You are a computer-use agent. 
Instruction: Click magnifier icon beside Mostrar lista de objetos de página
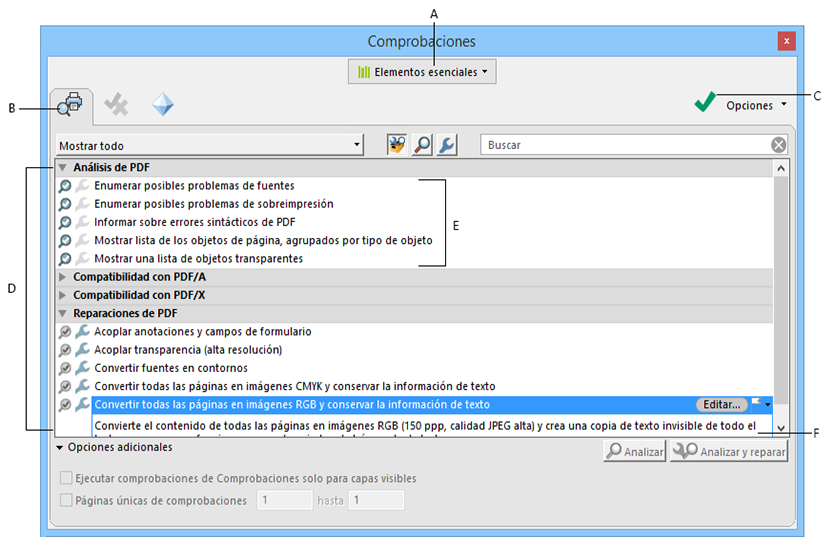65,241
